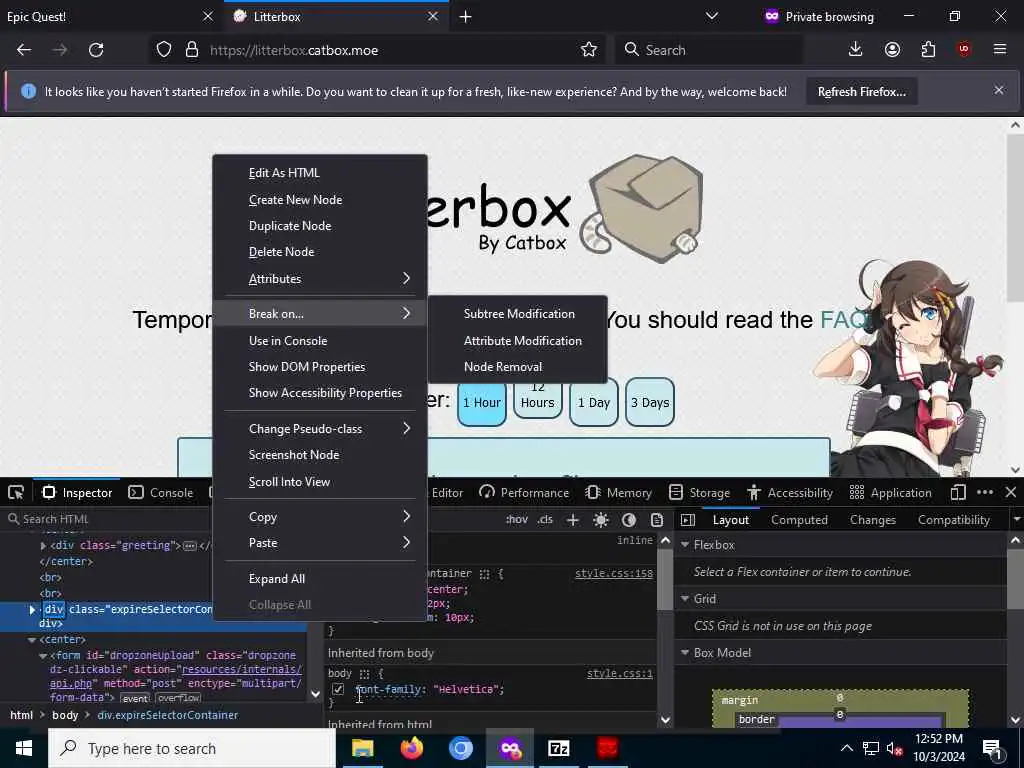Expand the div.expireSelectorContainer node
The image size is (1024, 768).
pyautogui.click(x=32, y=609)
